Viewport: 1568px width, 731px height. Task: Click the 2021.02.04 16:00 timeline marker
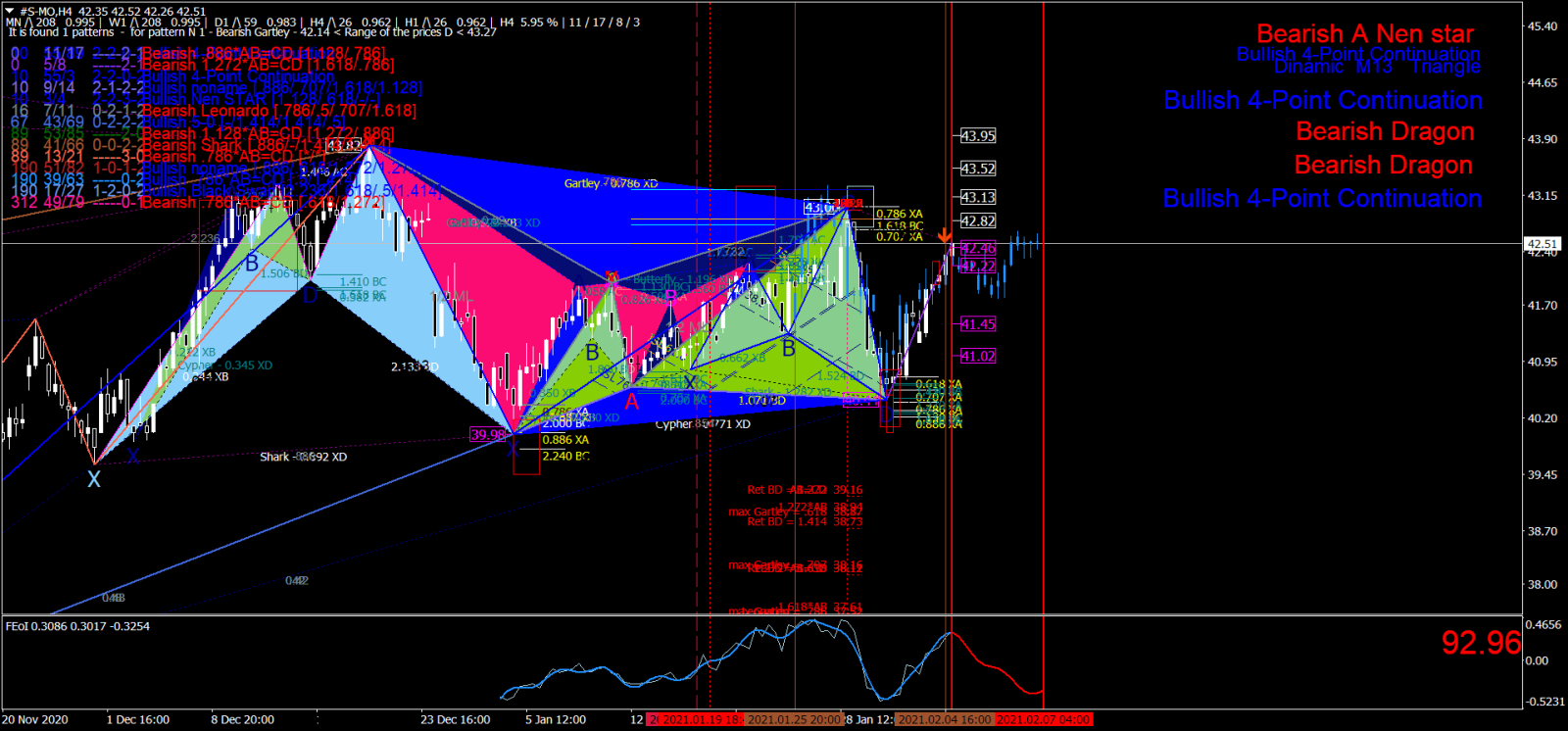point(945,720)
